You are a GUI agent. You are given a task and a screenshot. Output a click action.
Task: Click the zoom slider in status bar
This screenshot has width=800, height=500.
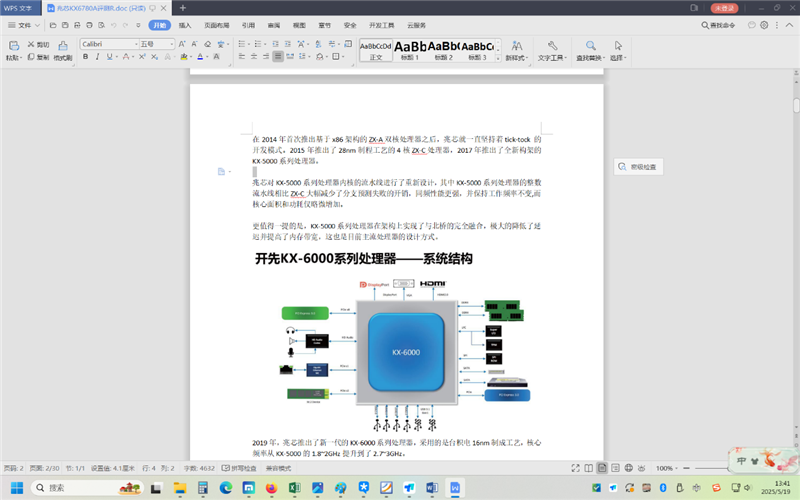[712, 468]
